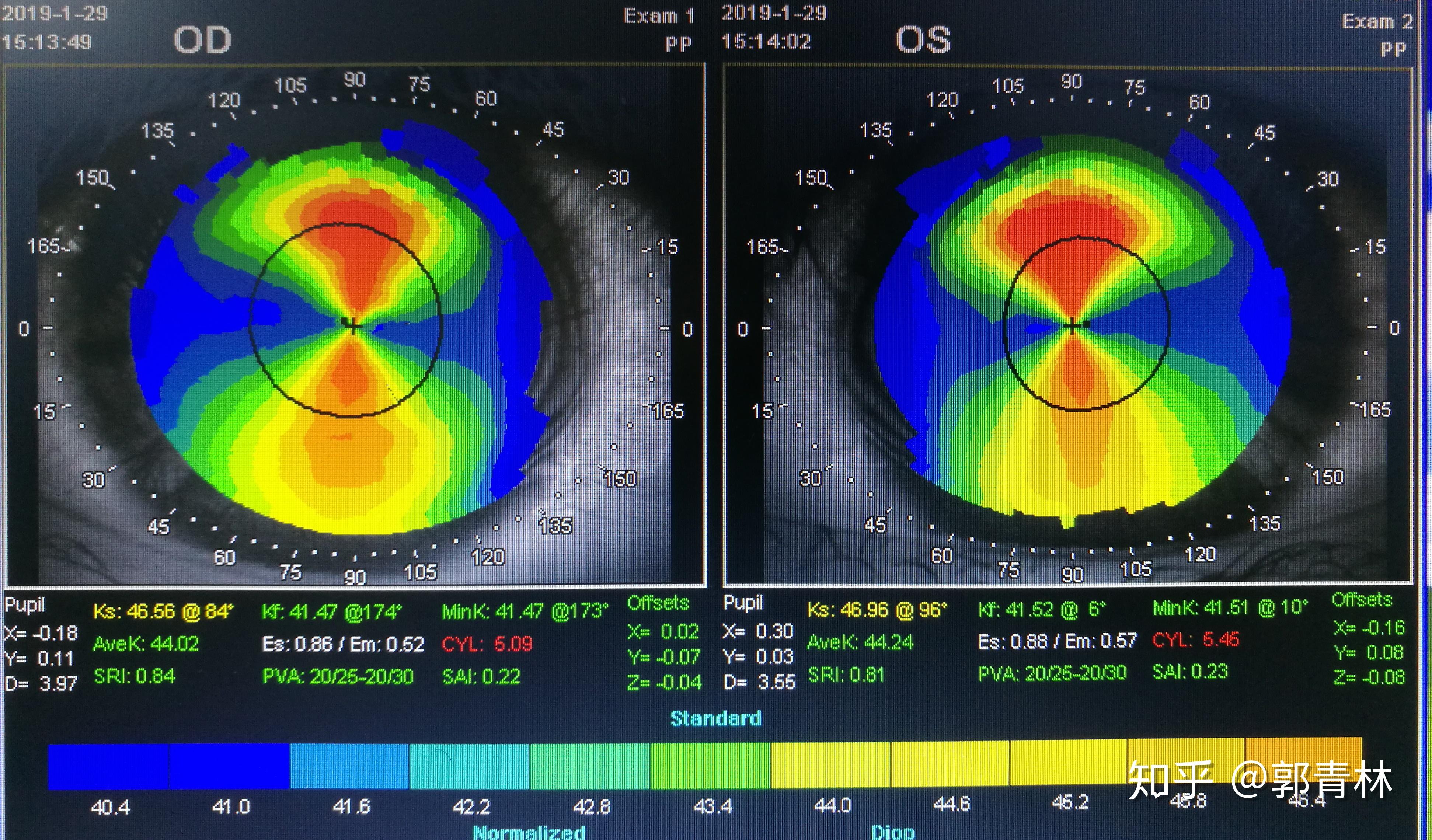Click SRI: 0.84 index
The width and height of the screenshot is (1432, 840).
tap(135, 676)
